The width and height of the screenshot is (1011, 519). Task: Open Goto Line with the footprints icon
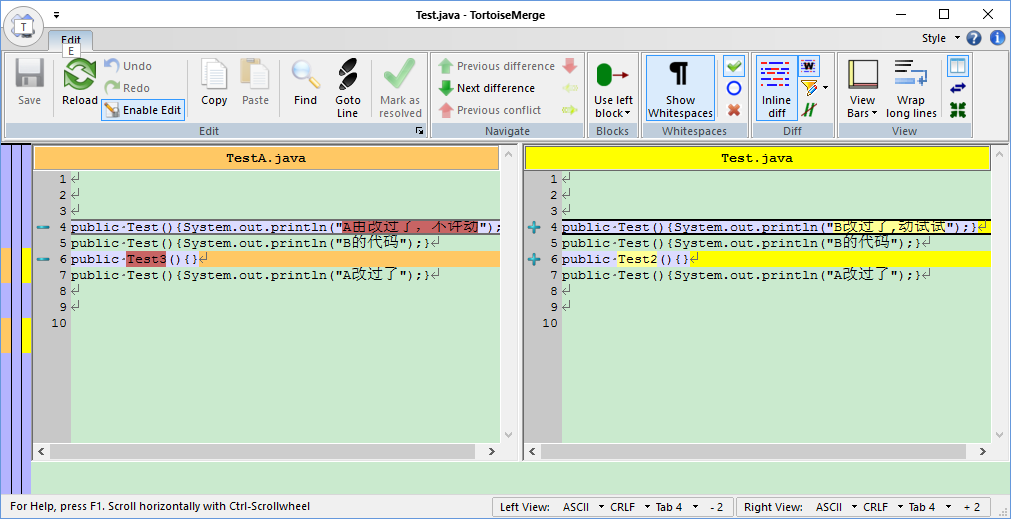(x=348, y=88)
